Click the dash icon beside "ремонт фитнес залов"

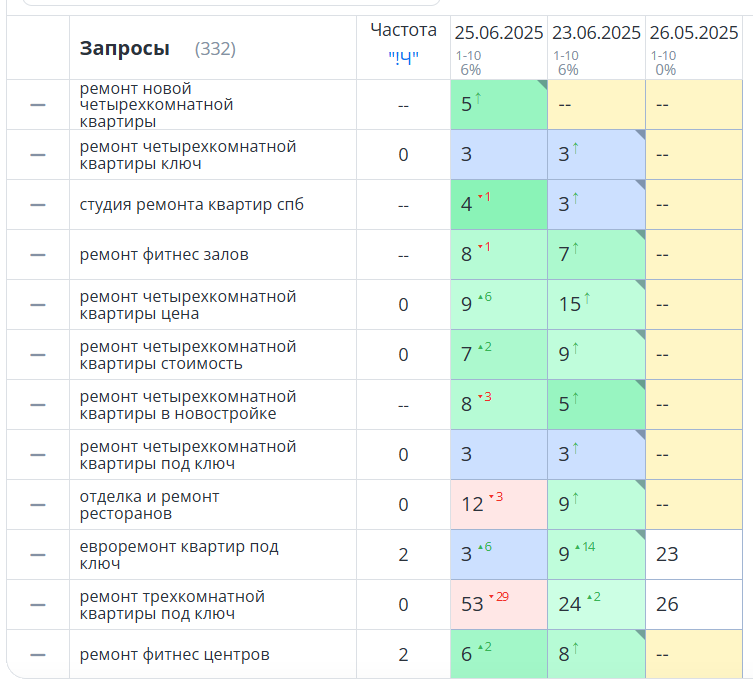tap(38, 255)
